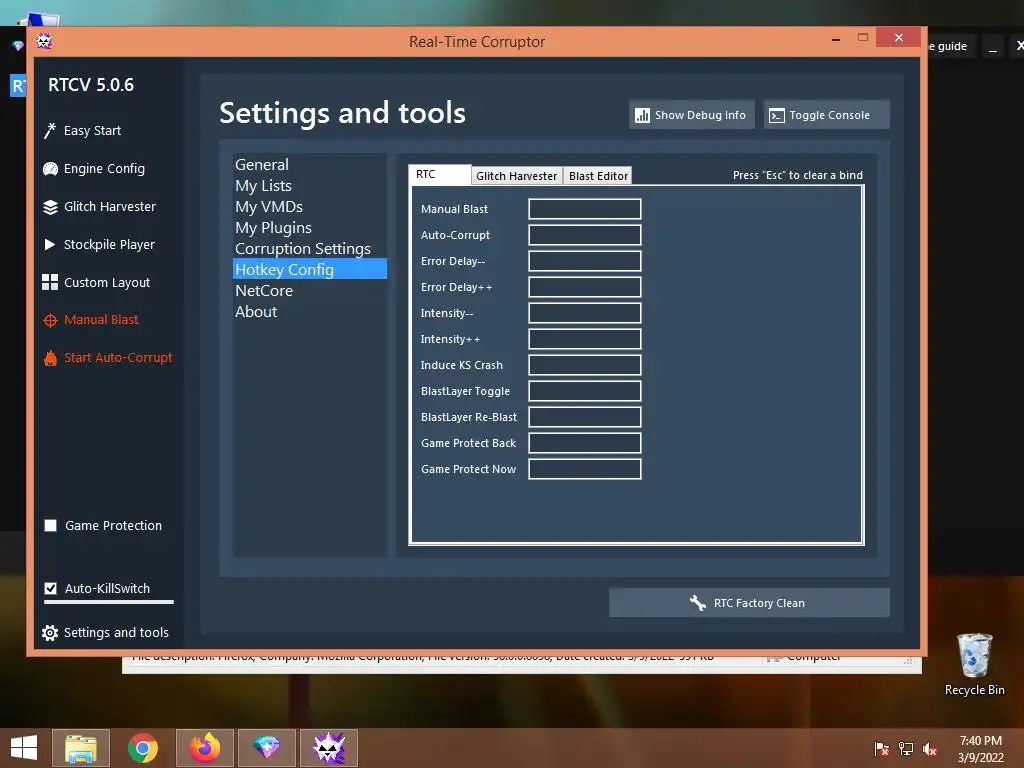Viewport: 1024px width, 768px height.
Task: Open Windows Start menu
Action: tap(24, 748)
